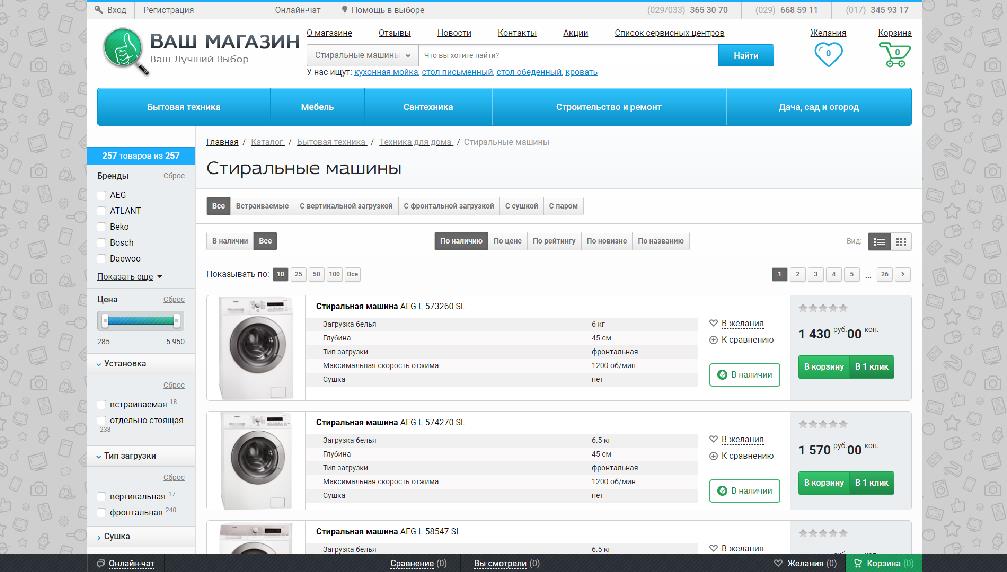Click heart icon for AEG 1 430 руб washer
This screenshot has height=572, width=1007.
[x=713, y=323]
